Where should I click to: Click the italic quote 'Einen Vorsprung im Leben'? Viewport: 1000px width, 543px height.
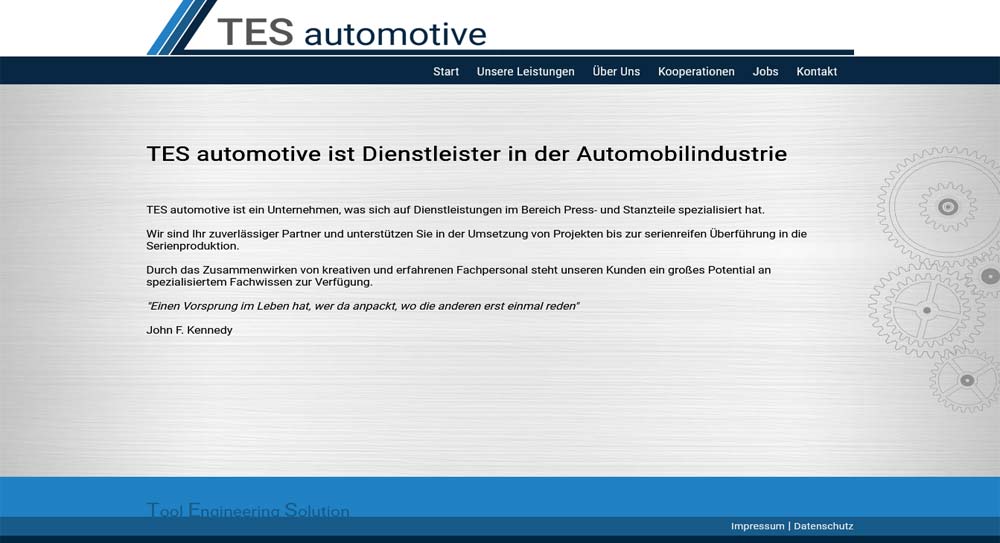coord(363,306)
